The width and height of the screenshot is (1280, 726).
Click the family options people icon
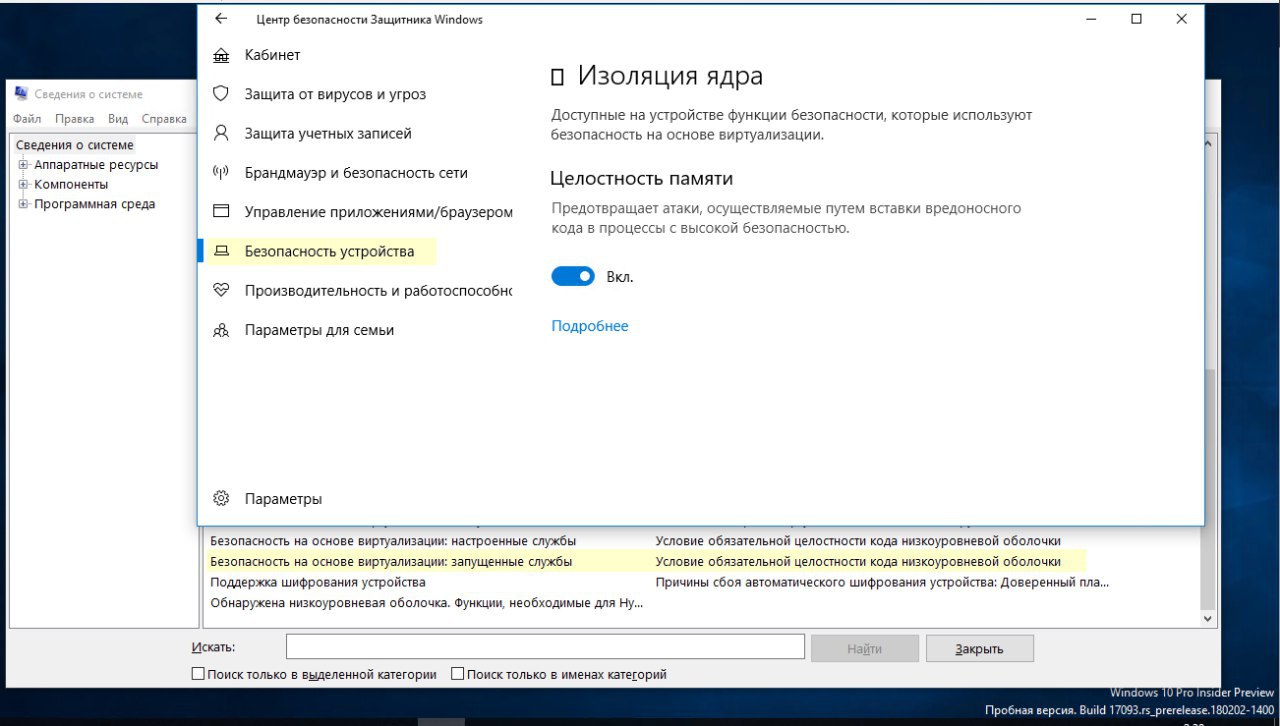(222, 330)
